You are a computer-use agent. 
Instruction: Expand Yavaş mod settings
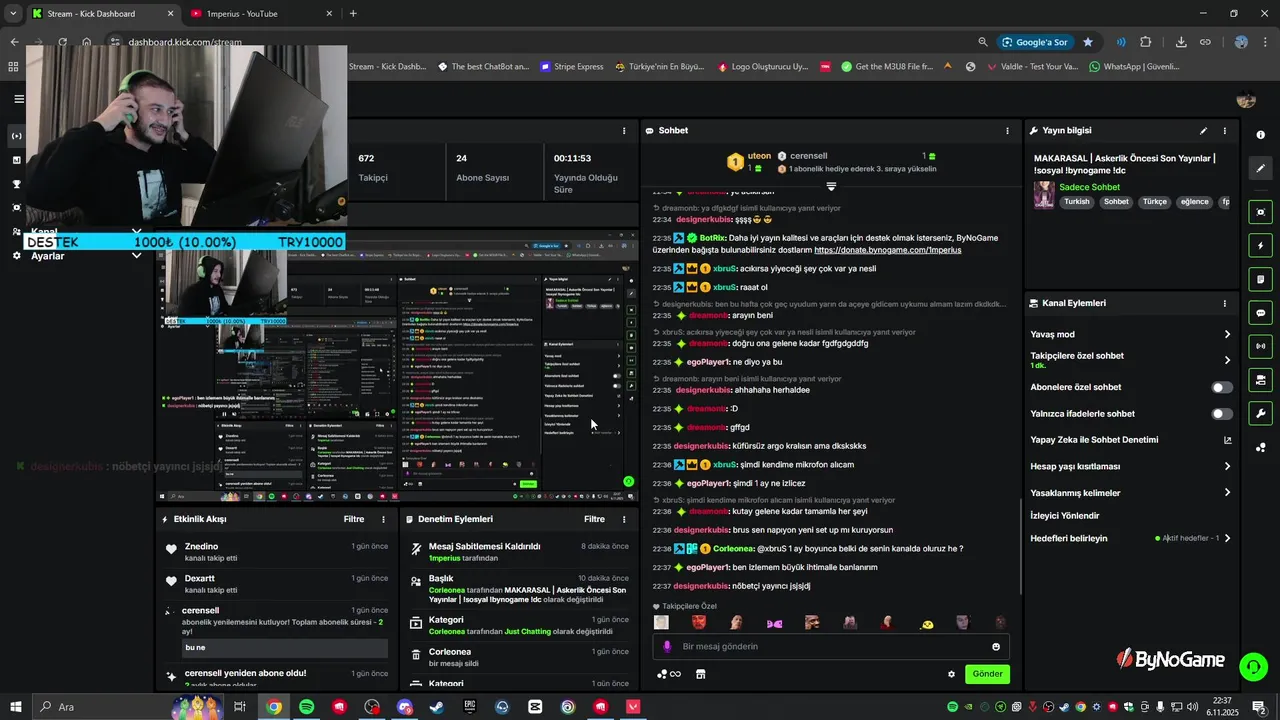(1130, 334)
